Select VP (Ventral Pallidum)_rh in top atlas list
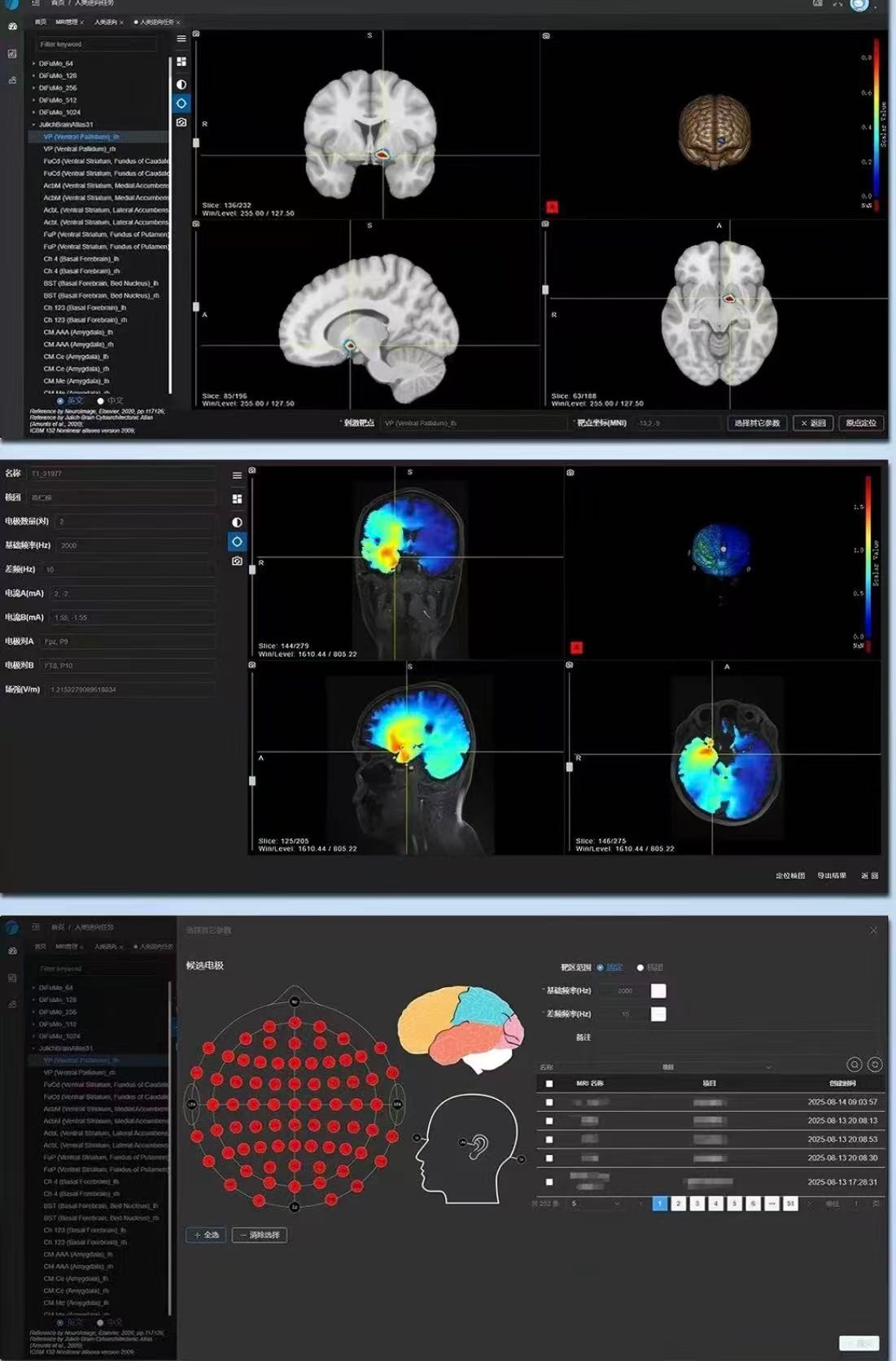Screen dimensions: 896x1361 click(80, 149)
